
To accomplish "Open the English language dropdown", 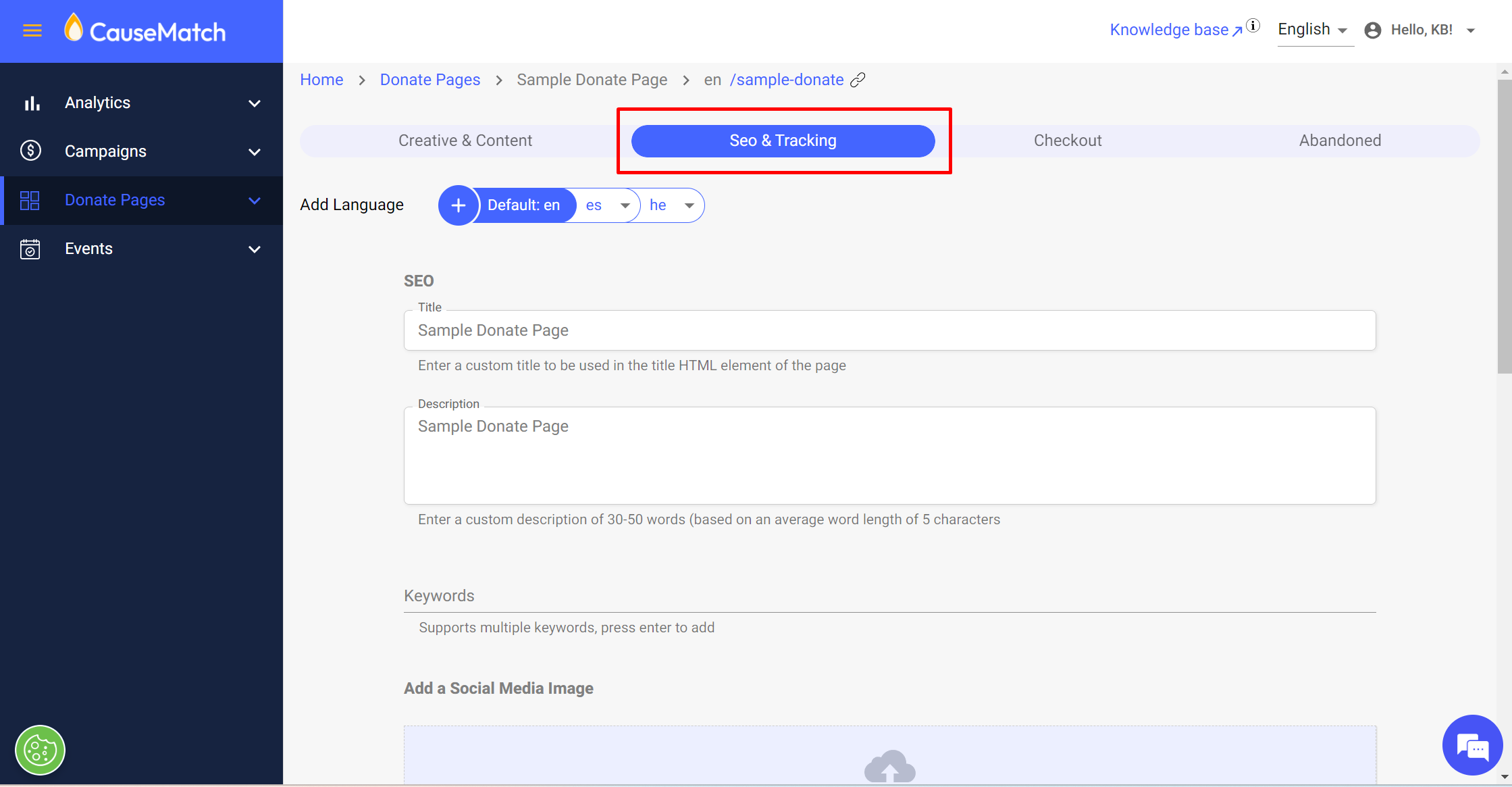I will (x=1313, y=30).
